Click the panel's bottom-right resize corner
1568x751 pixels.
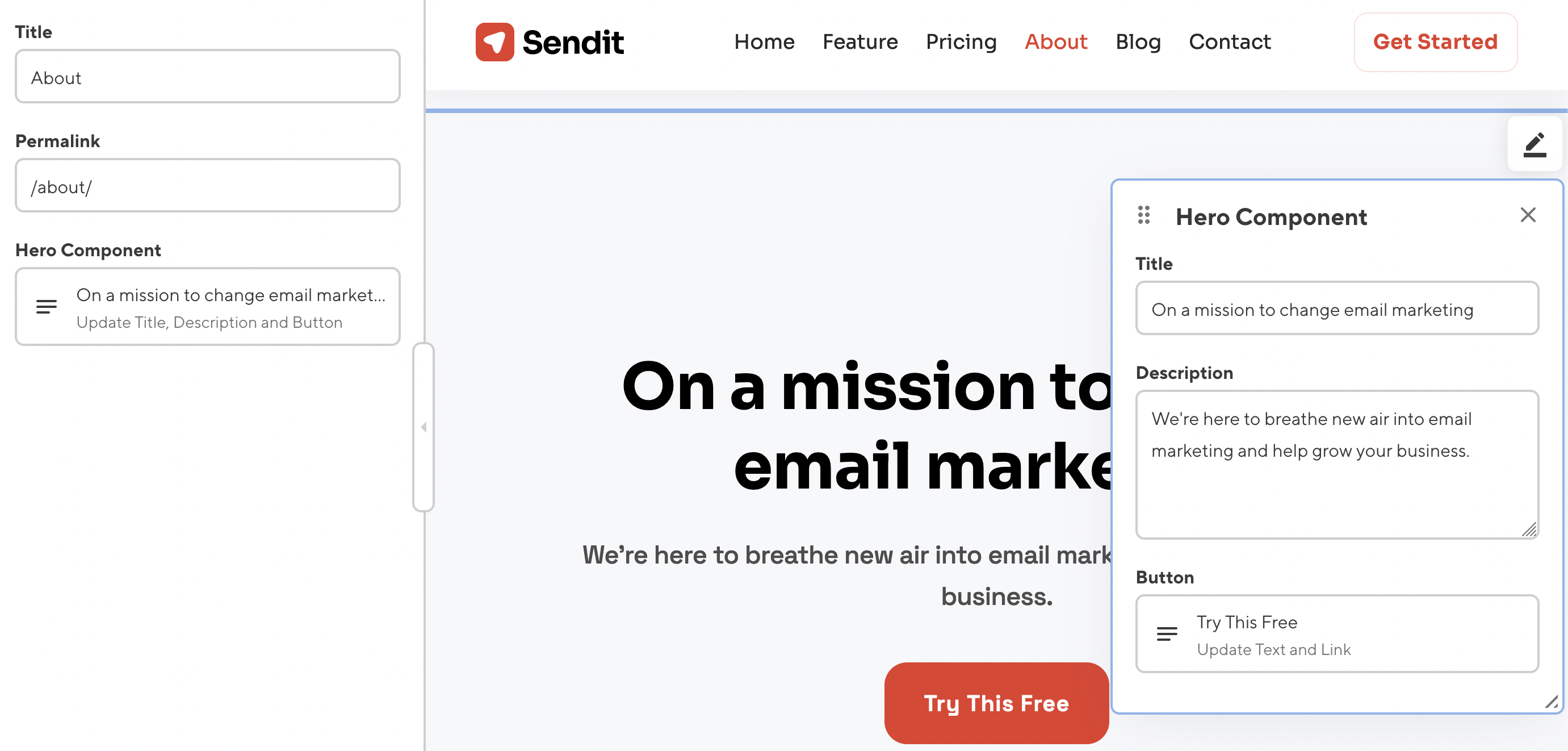(1552, 702)
